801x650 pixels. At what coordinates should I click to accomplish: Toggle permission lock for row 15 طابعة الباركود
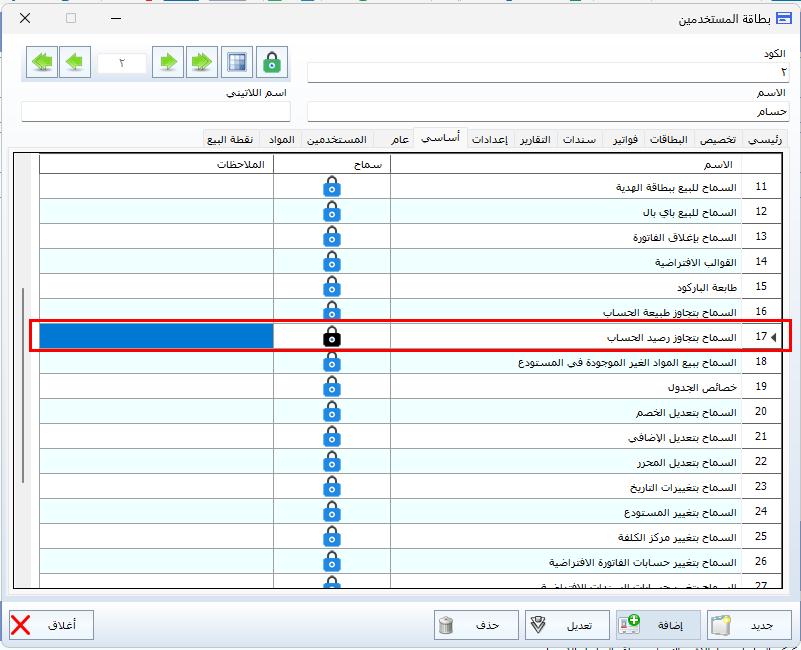click(332, 287)
